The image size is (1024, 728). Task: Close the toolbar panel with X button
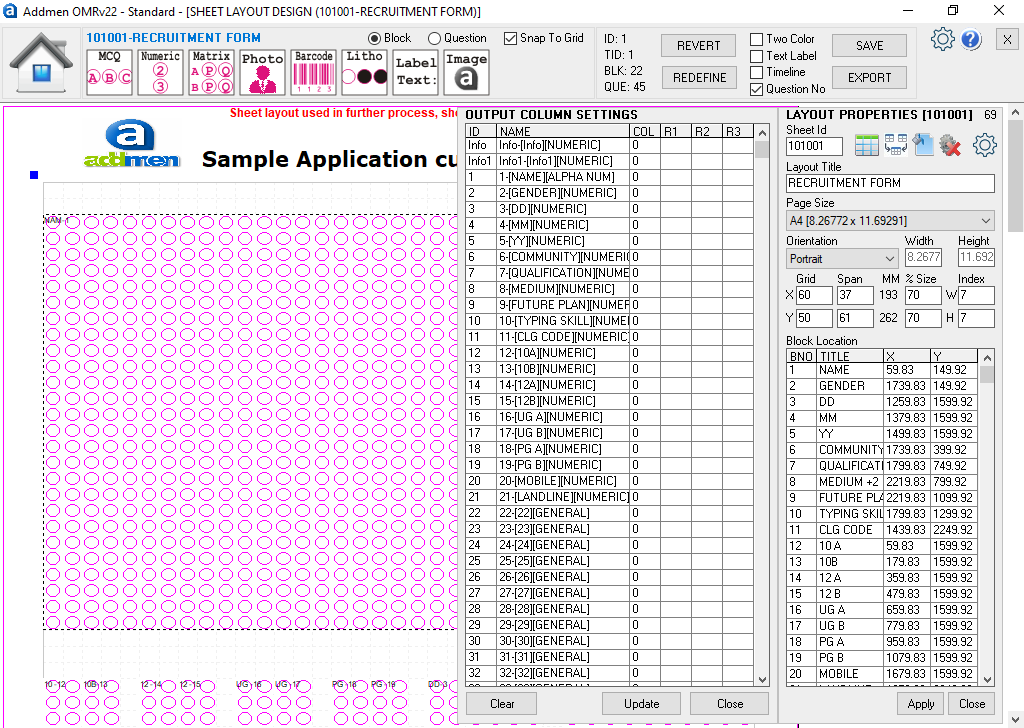[1007, 40]
